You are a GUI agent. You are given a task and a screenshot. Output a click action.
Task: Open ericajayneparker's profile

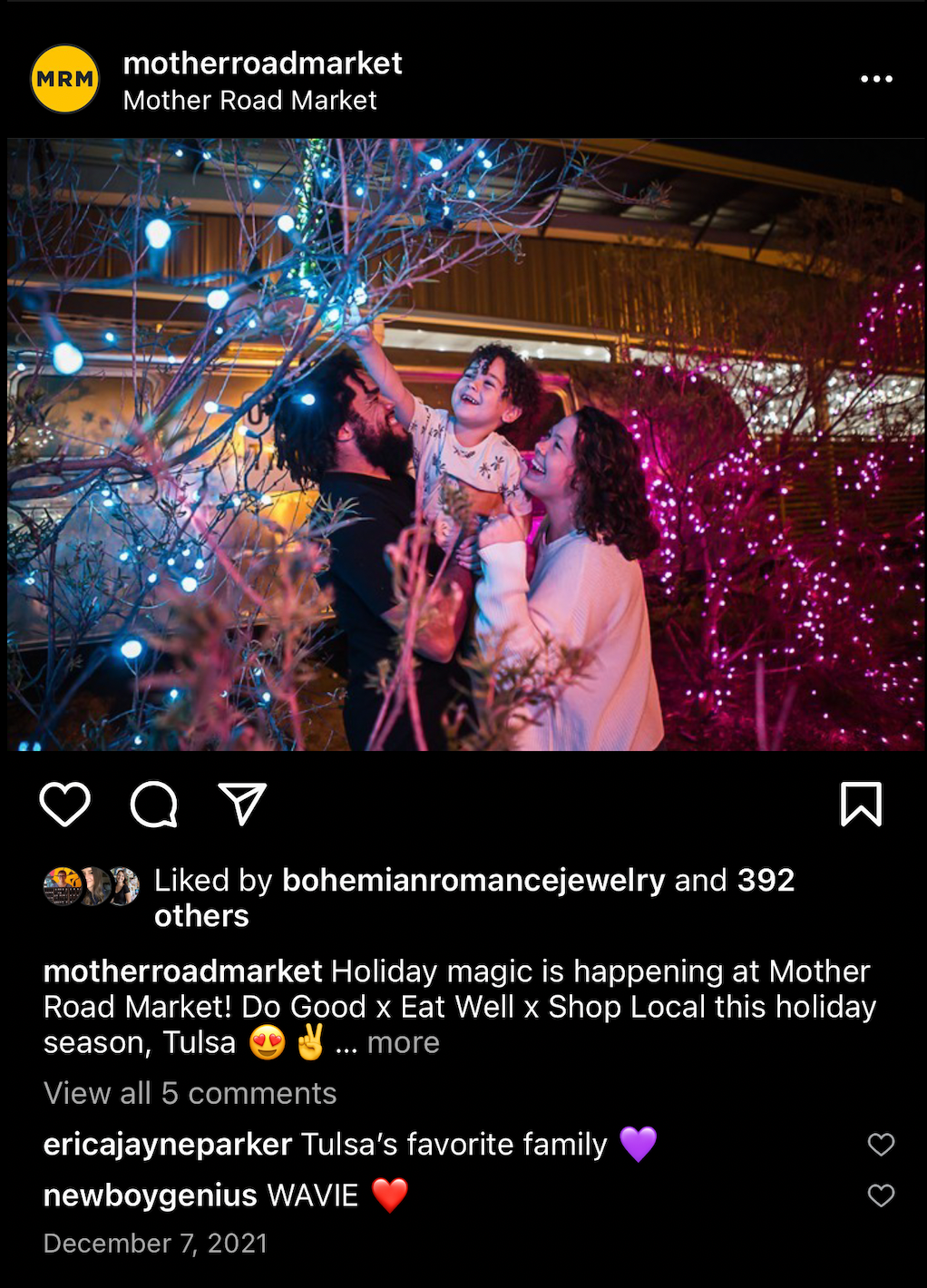(x=168, y=1145)
